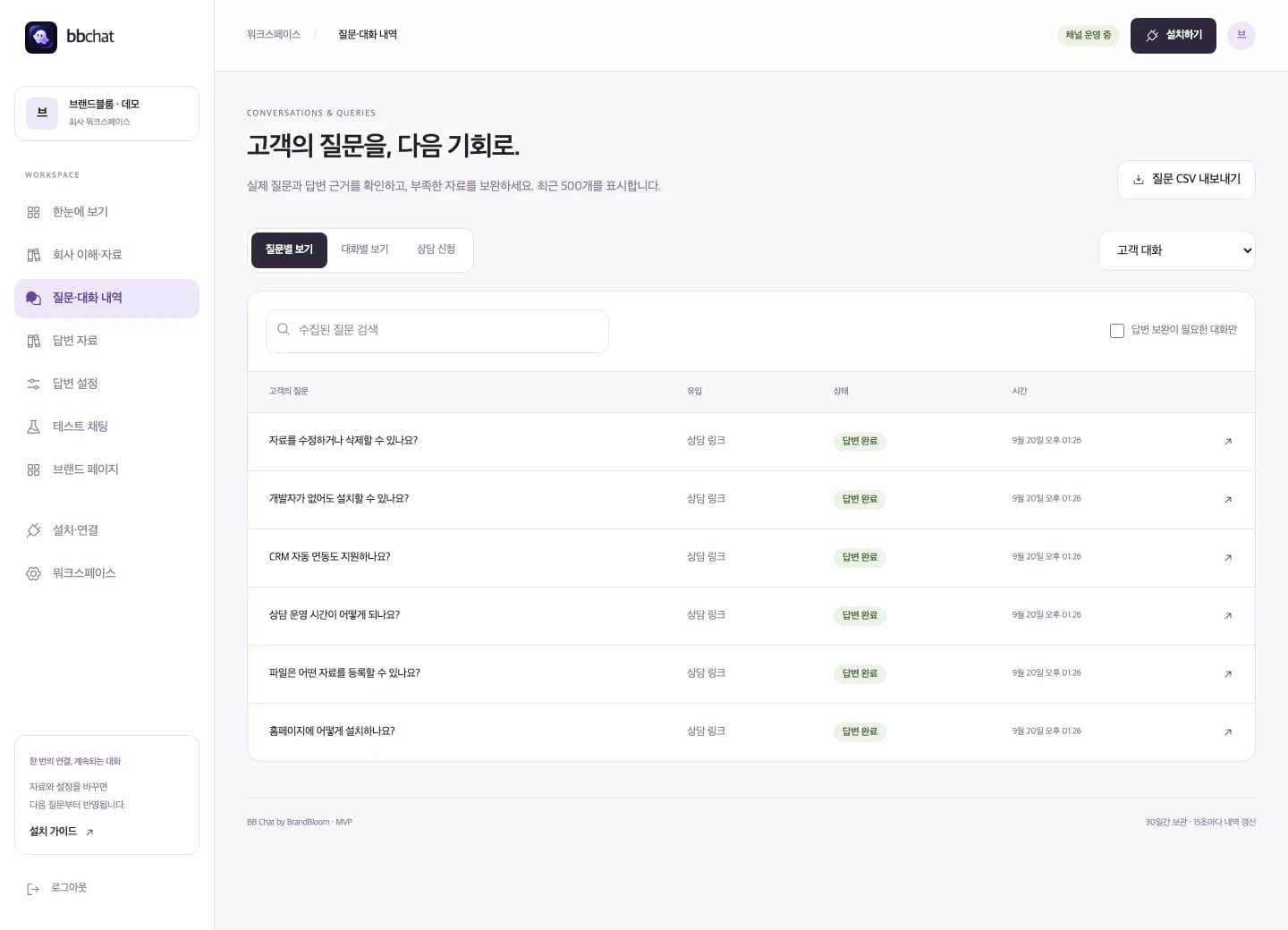Image resolution: width=1288 pixels, height=930 pixels.
Task: Open 브랜드 페이지 sidebar item
Action: point(106,469)
